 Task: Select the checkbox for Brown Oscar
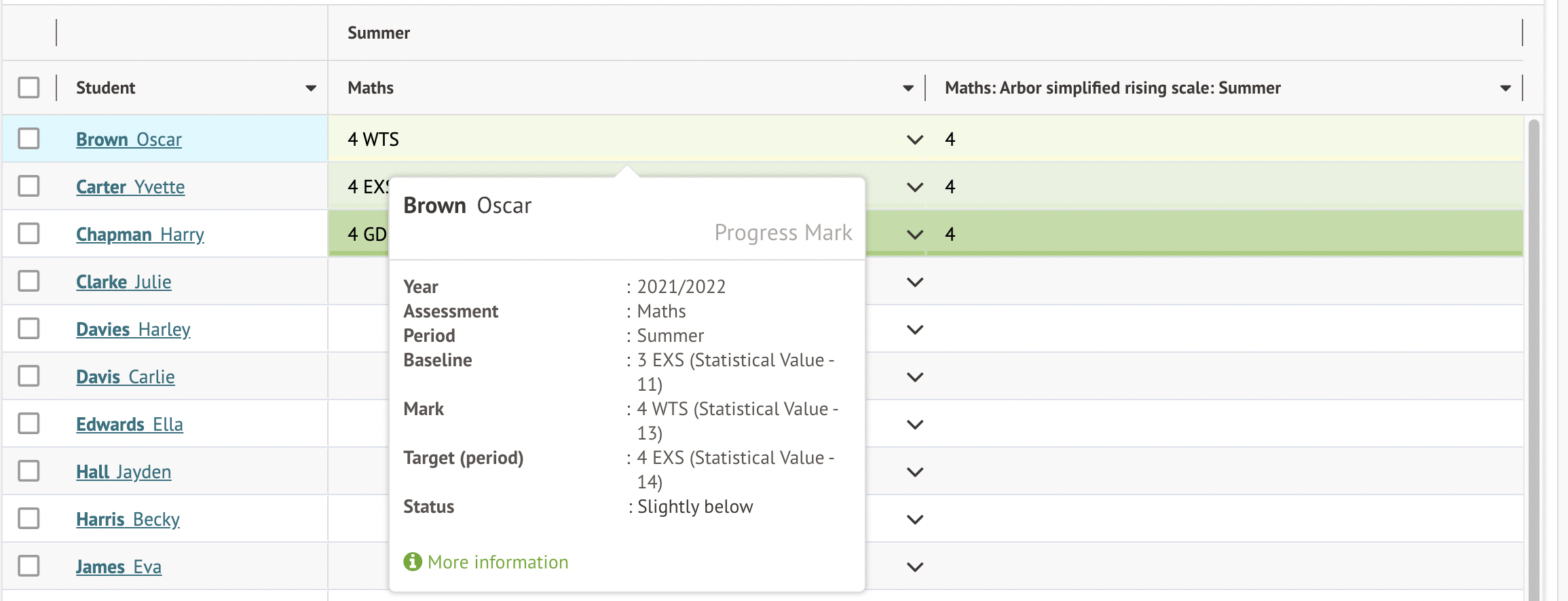point(29,138)
